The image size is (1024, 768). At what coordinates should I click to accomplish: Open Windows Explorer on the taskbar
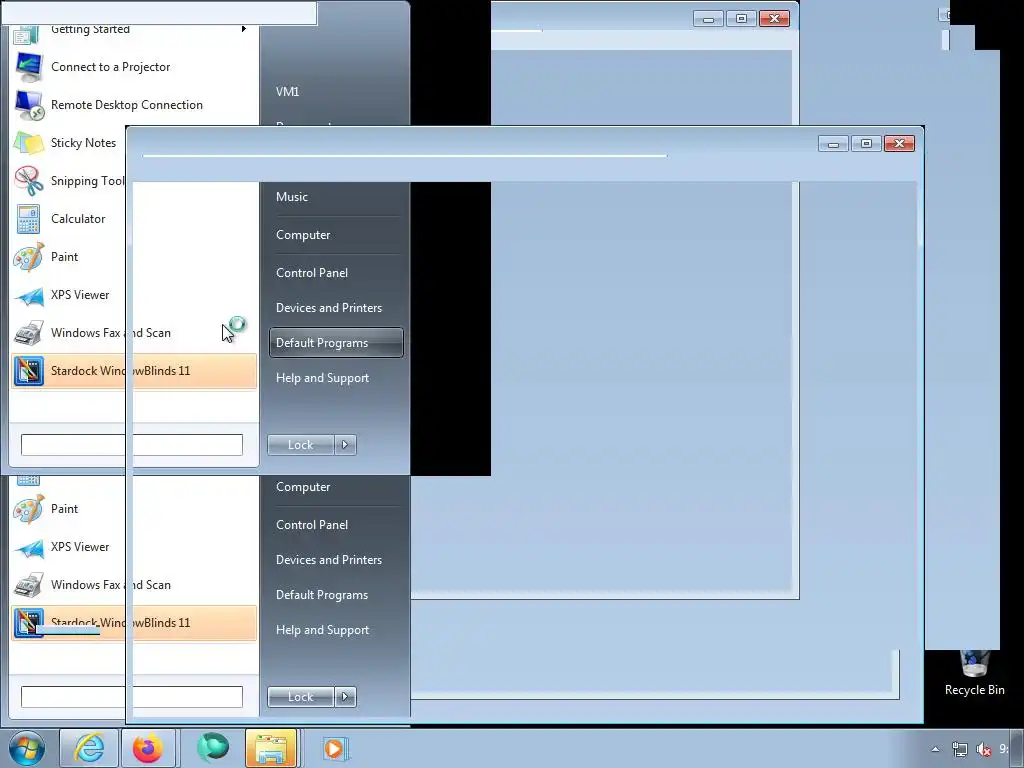[x=271, y=748]
